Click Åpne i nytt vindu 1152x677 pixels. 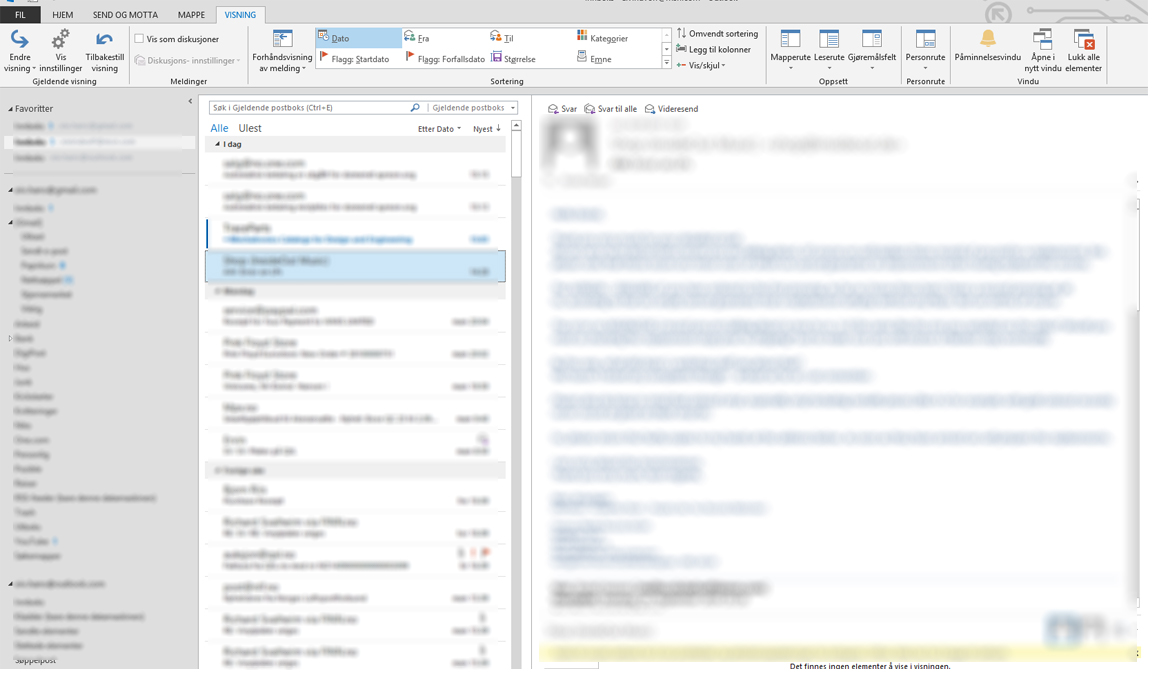[x=1043, y=51]
